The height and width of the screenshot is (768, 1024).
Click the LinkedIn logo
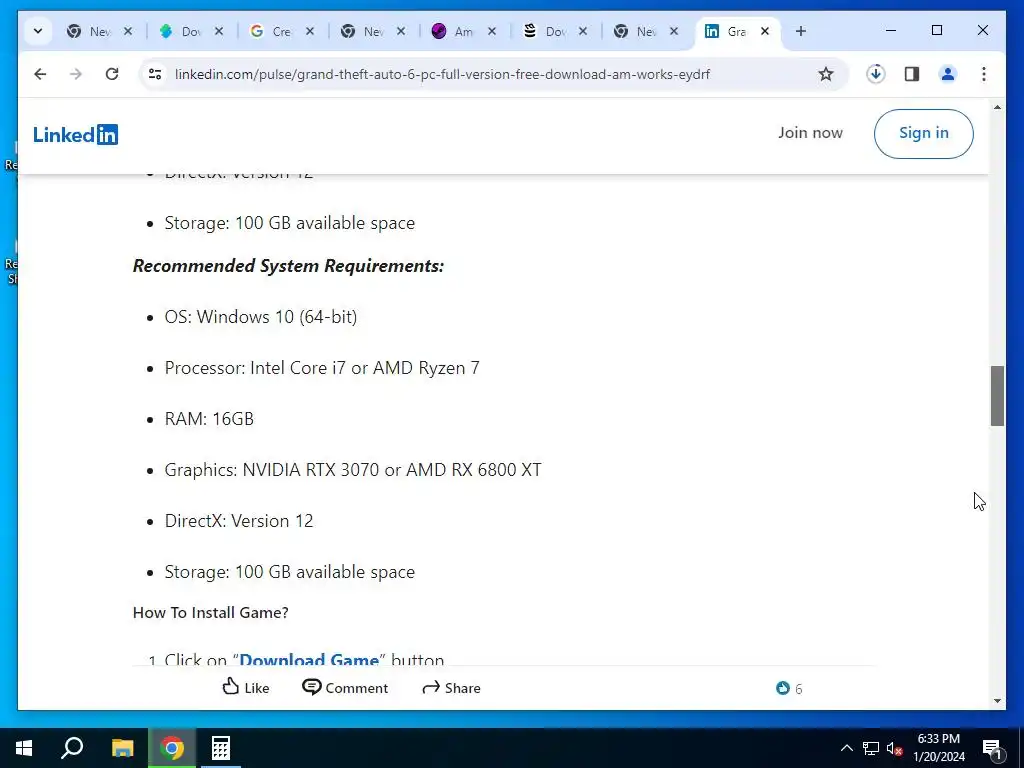76,135
